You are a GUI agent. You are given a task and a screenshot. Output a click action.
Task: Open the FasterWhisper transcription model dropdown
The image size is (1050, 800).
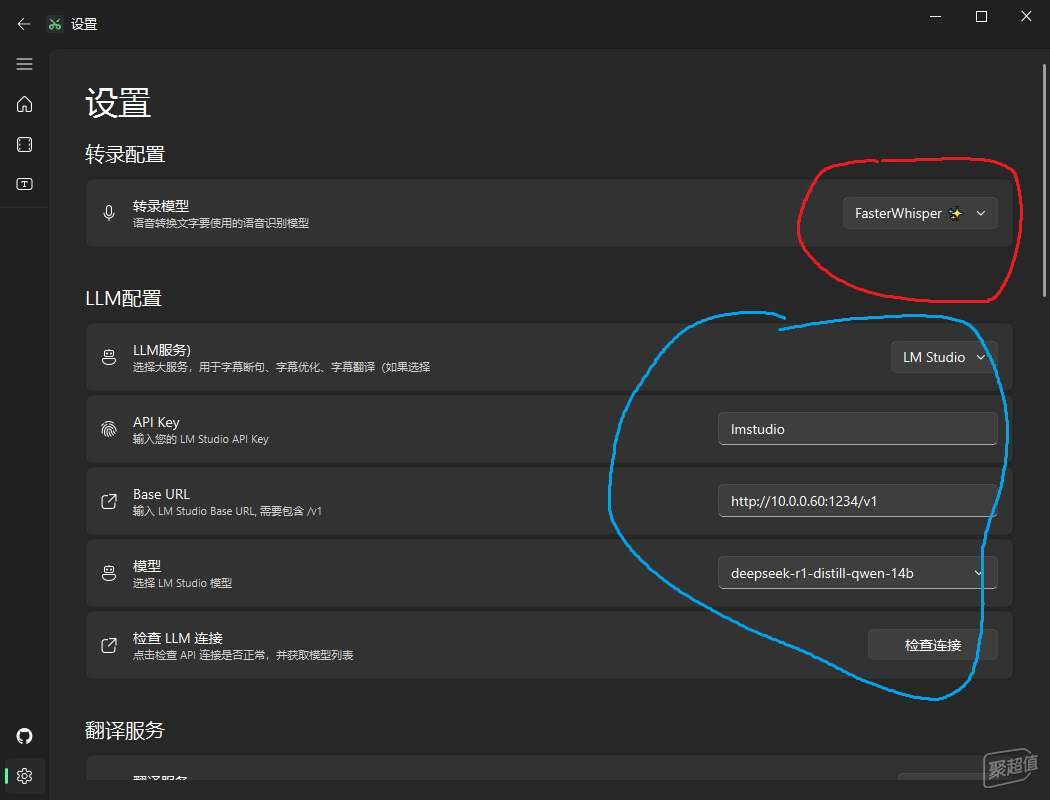pyautogui.click(x=919, y=213)
